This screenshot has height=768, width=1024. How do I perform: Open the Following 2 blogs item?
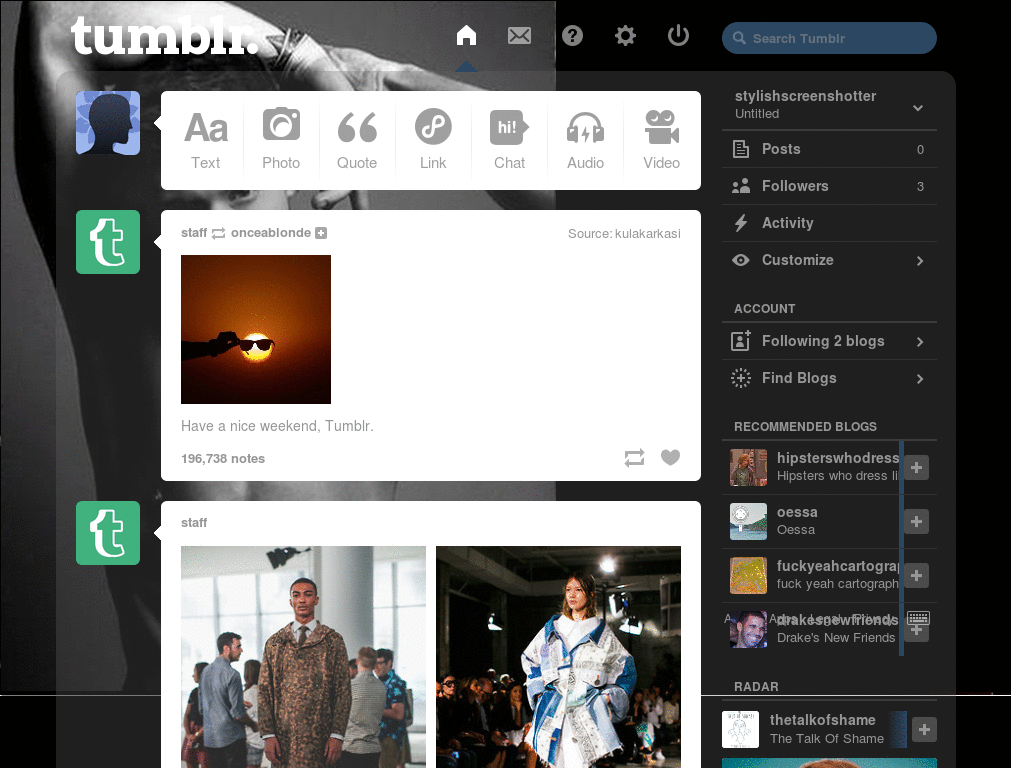click(829, 341)
